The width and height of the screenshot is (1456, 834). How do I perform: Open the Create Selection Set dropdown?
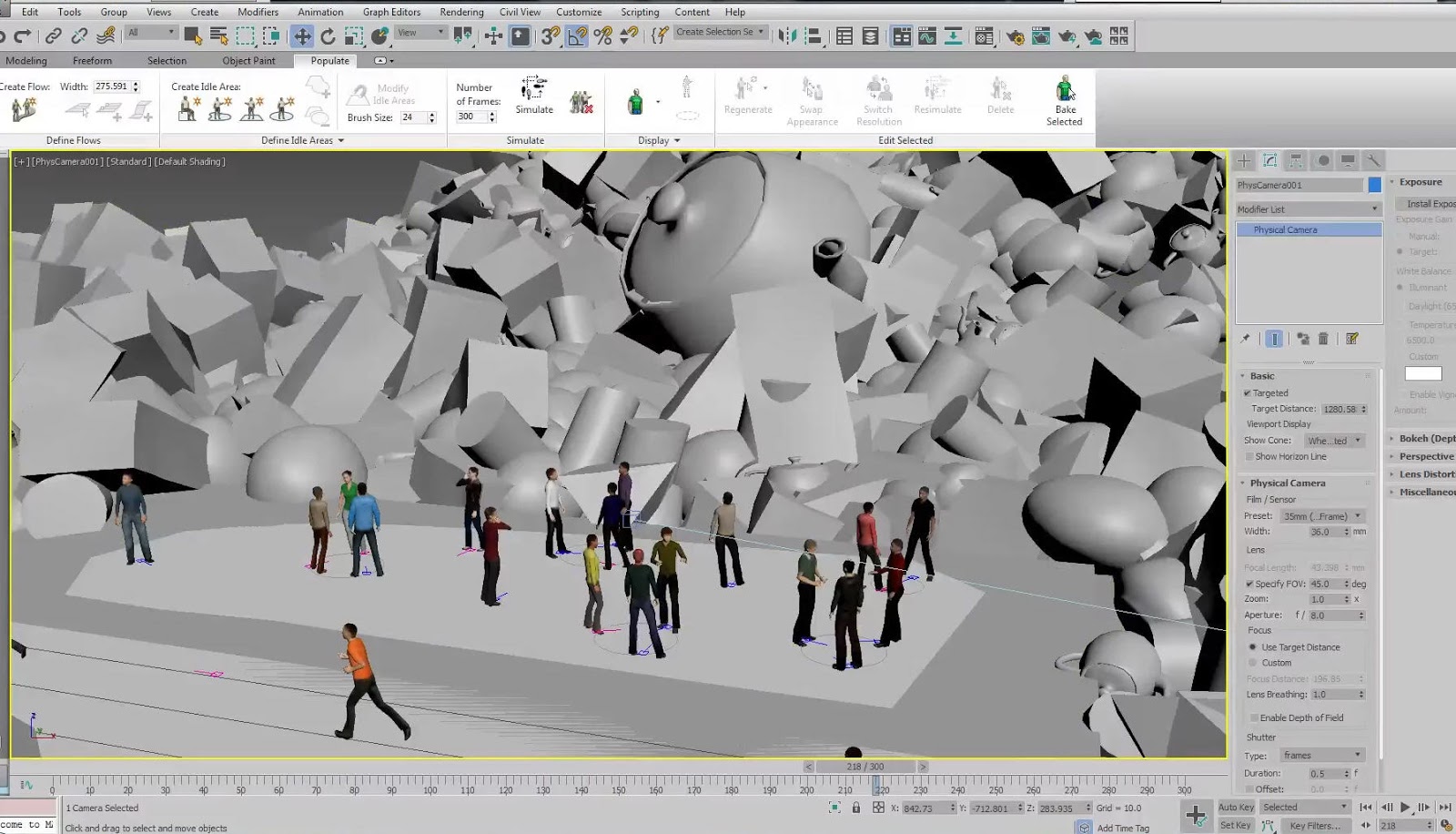coord(720,32)
